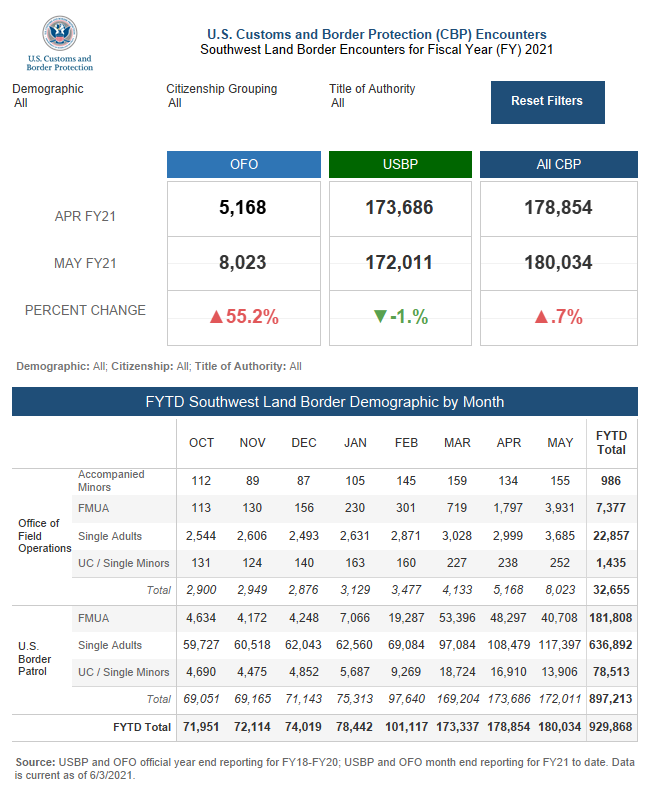Click Border Patrol FMUA March value 53,396

457,618
